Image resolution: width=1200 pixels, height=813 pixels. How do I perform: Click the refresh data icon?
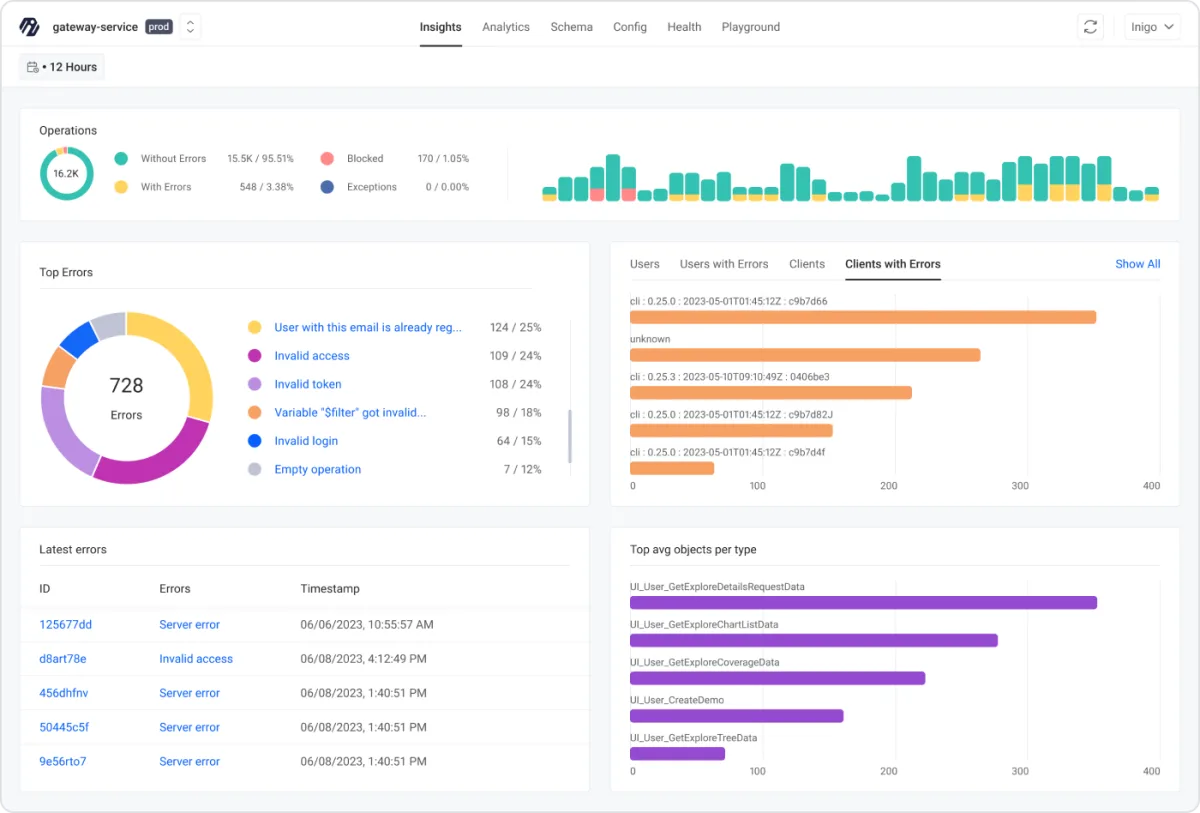tap(1090, 27)
